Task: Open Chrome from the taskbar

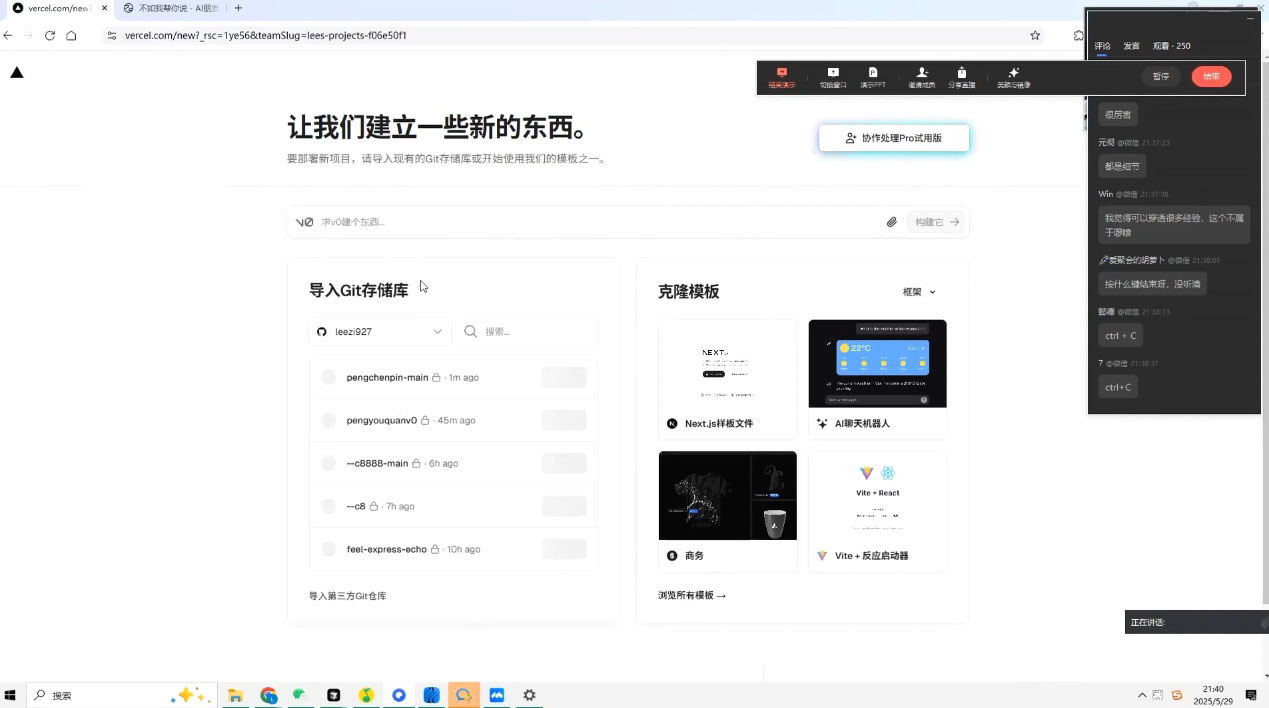Action: [268, 694]
